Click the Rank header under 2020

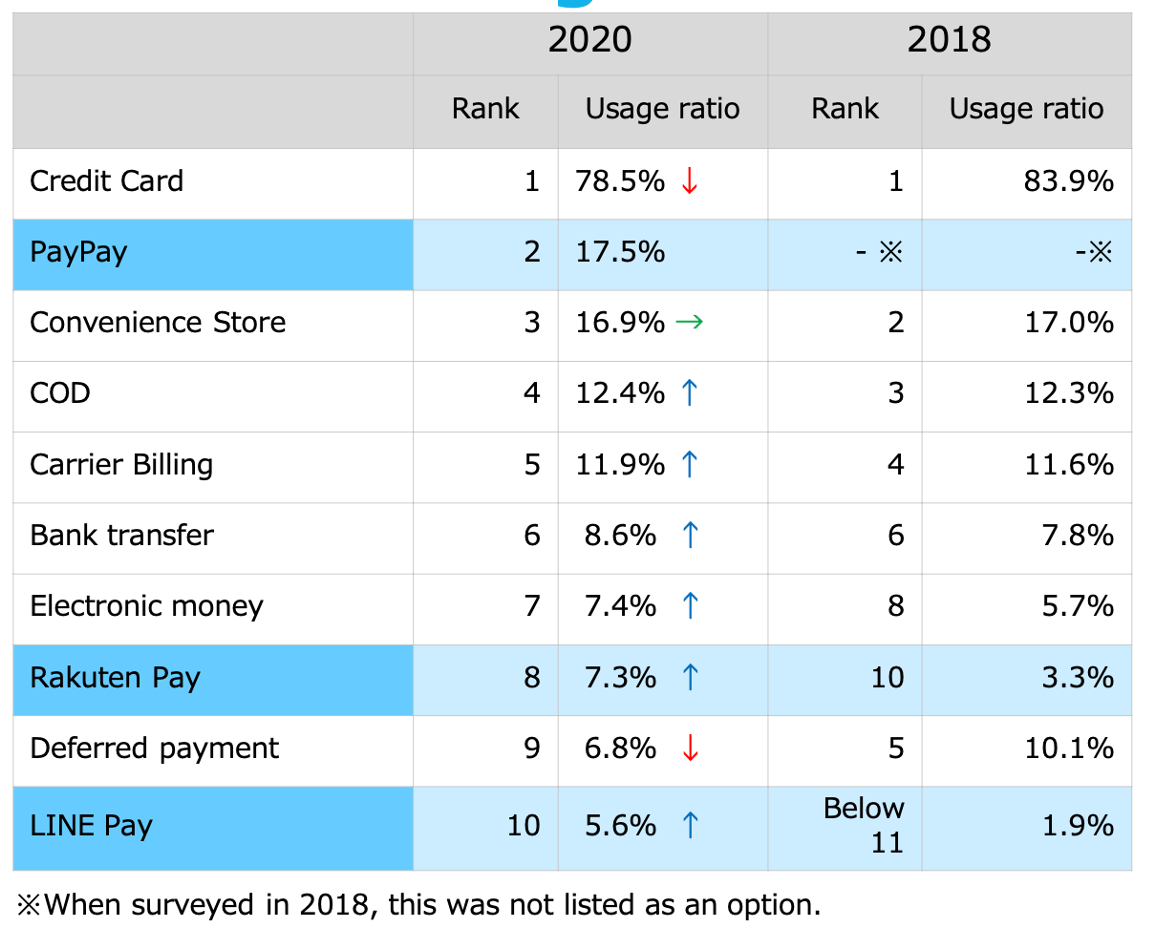pos(485,108)
